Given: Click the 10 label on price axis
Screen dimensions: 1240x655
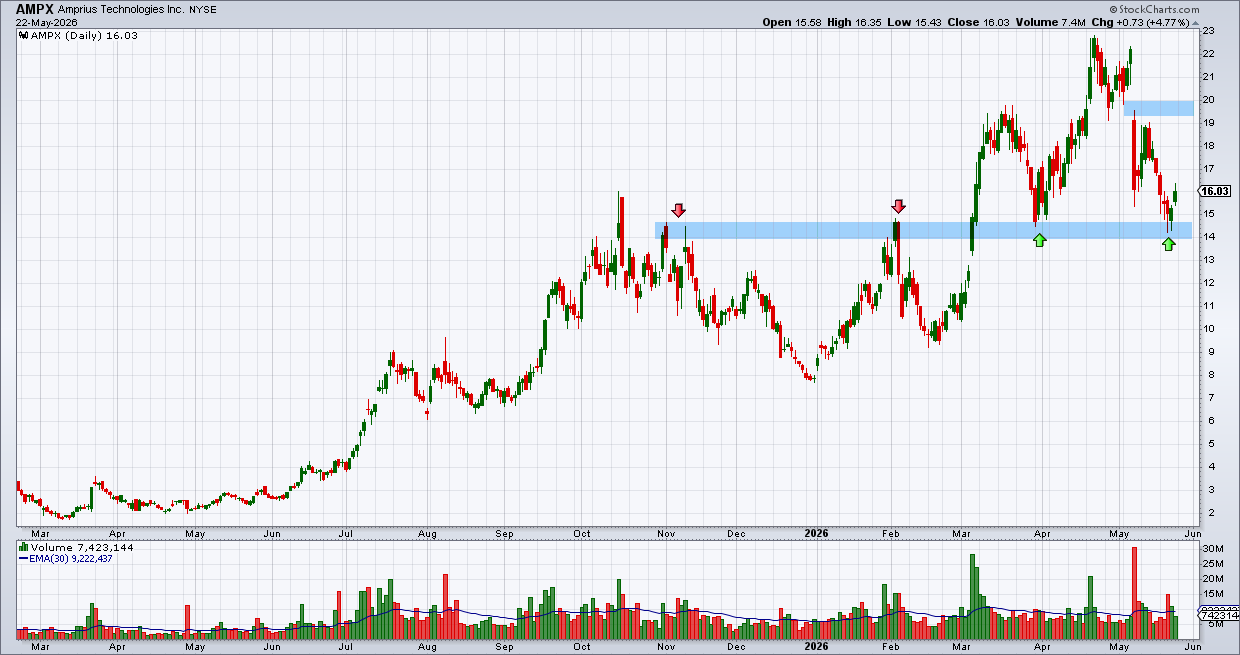Looking at the screenshot, I should coord(1208,329).
